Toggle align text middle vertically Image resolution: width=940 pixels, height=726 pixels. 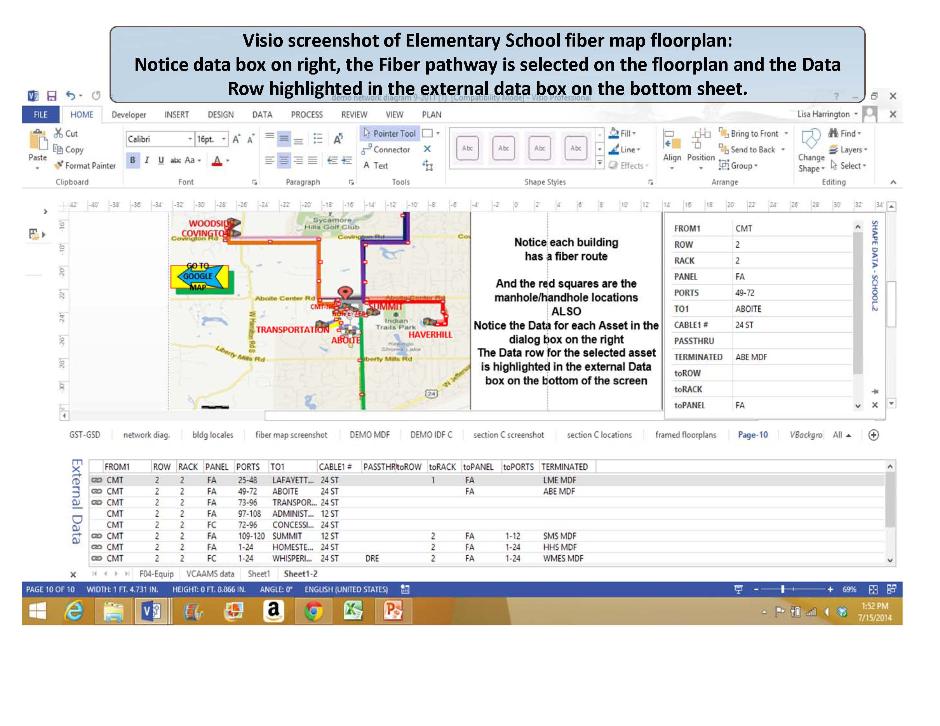(284, 139)
